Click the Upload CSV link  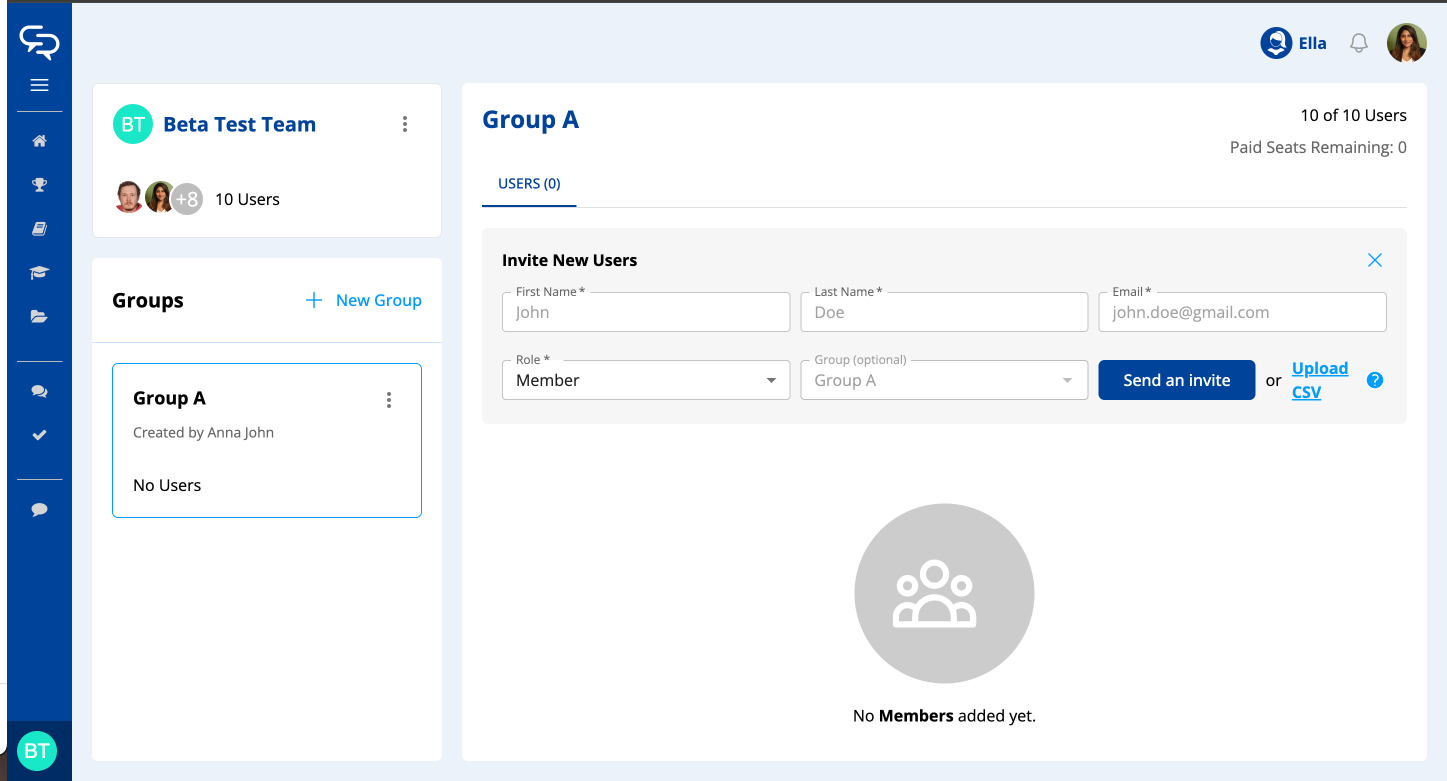[1319, 380]
